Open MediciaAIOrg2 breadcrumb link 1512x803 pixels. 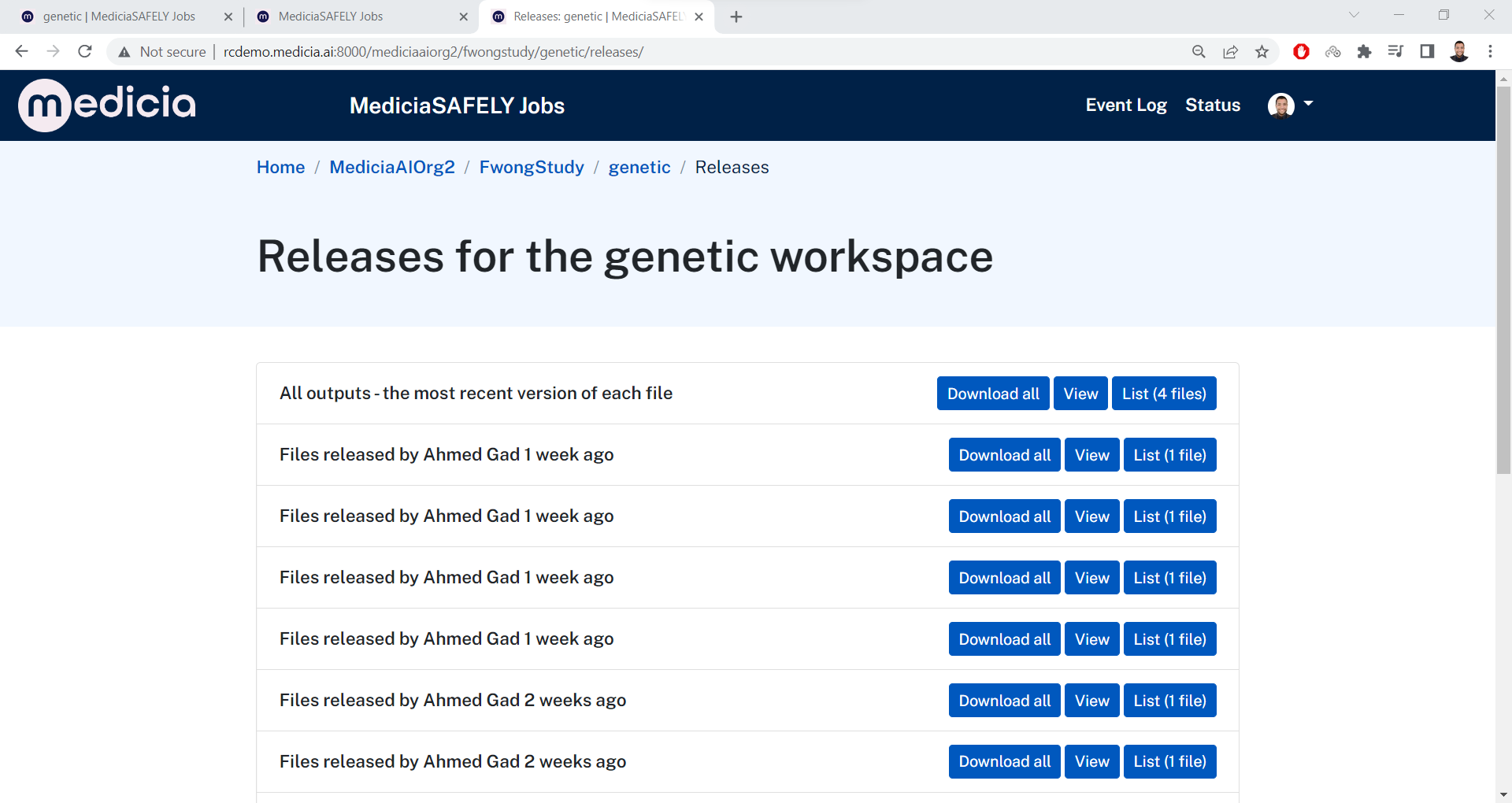[x=392, y=167]
